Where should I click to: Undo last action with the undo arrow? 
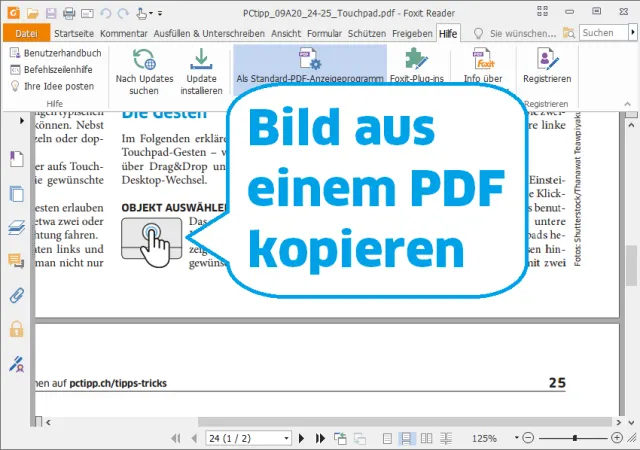pyautogui.click(x=106, y=13)
